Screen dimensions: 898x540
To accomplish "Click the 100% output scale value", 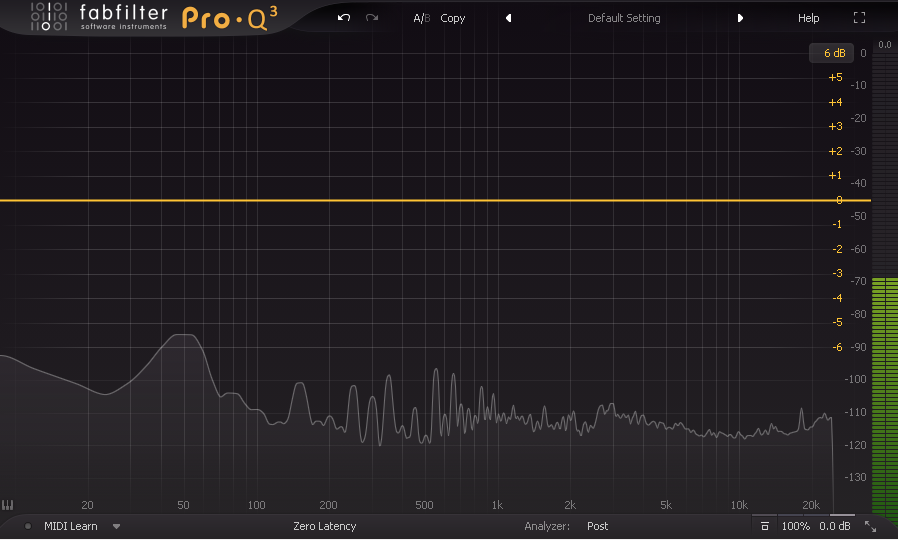I will point(795,526).
